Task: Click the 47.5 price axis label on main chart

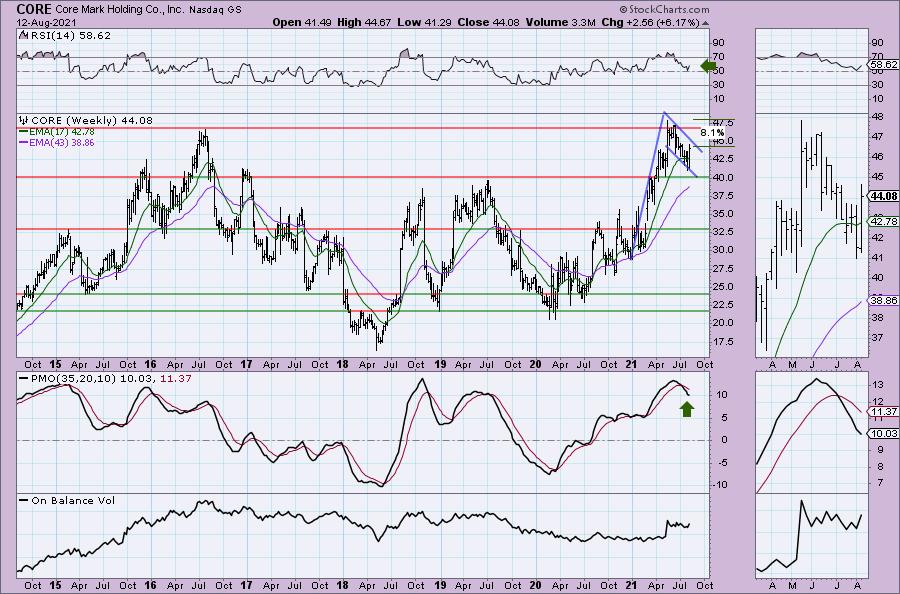Action: click(x=721, y=123)
